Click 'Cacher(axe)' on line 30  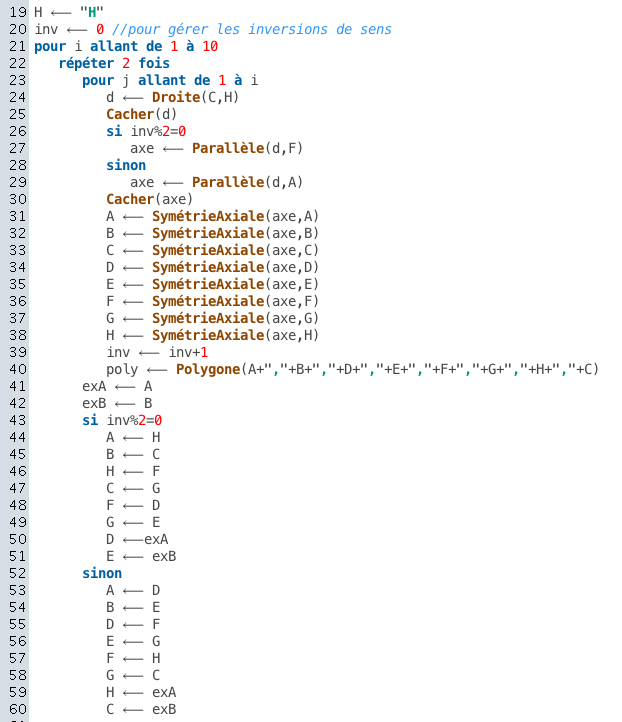click(150, 199)
